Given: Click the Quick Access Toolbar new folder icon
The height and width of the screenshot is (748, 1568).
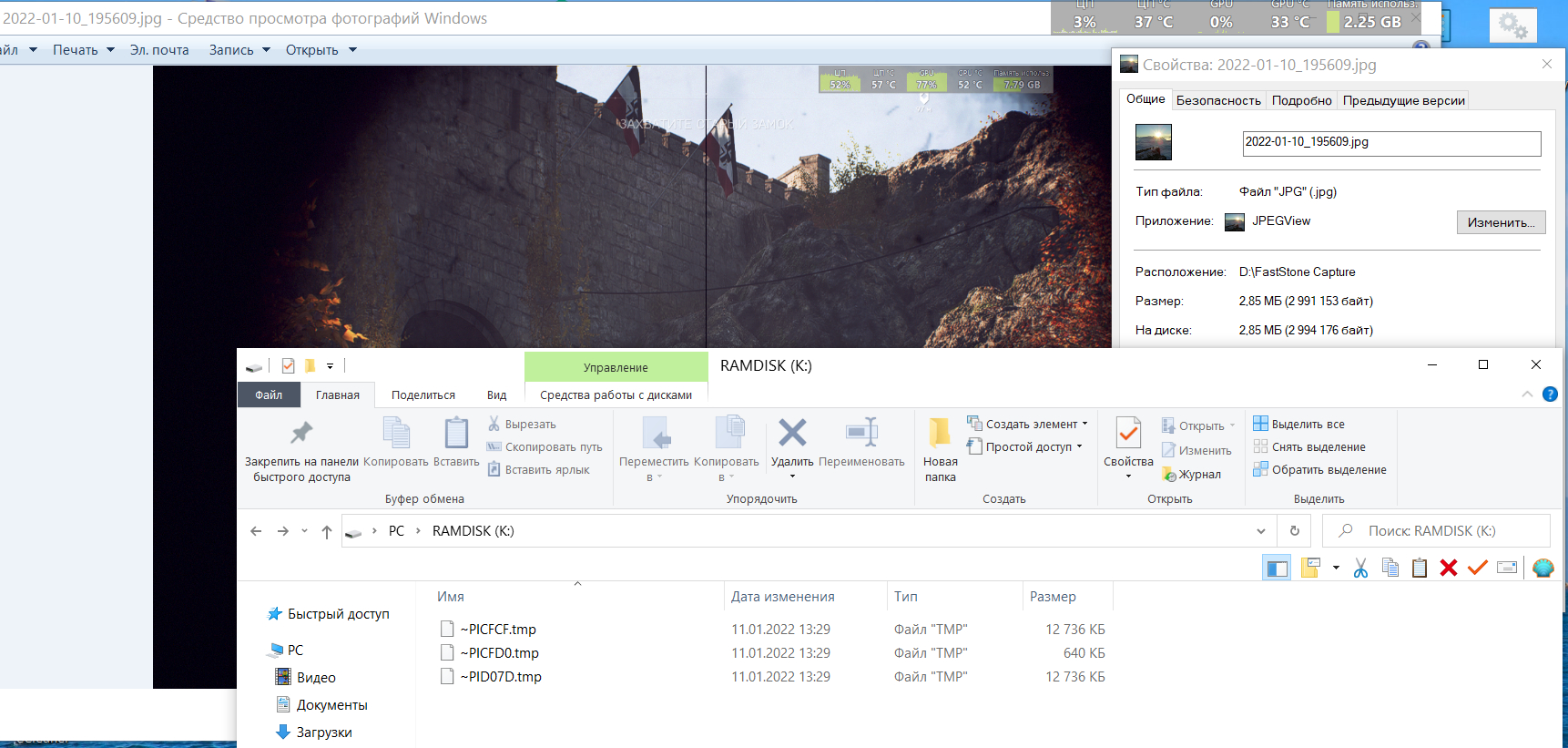Looking at the screenshot, I should tap(310, 366).
